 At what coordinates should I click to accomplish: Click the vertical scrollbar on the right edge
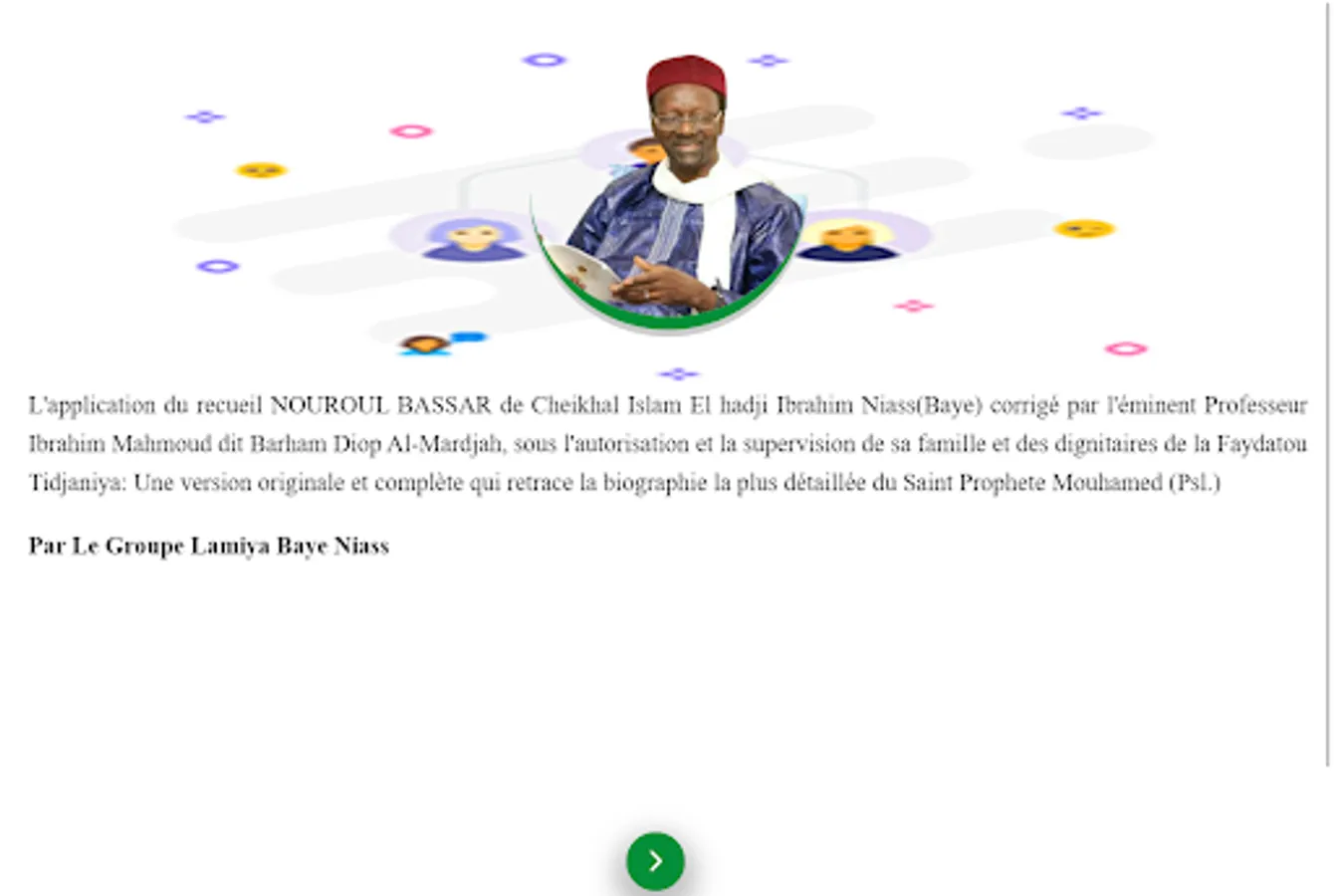(x=1329, y=383)
